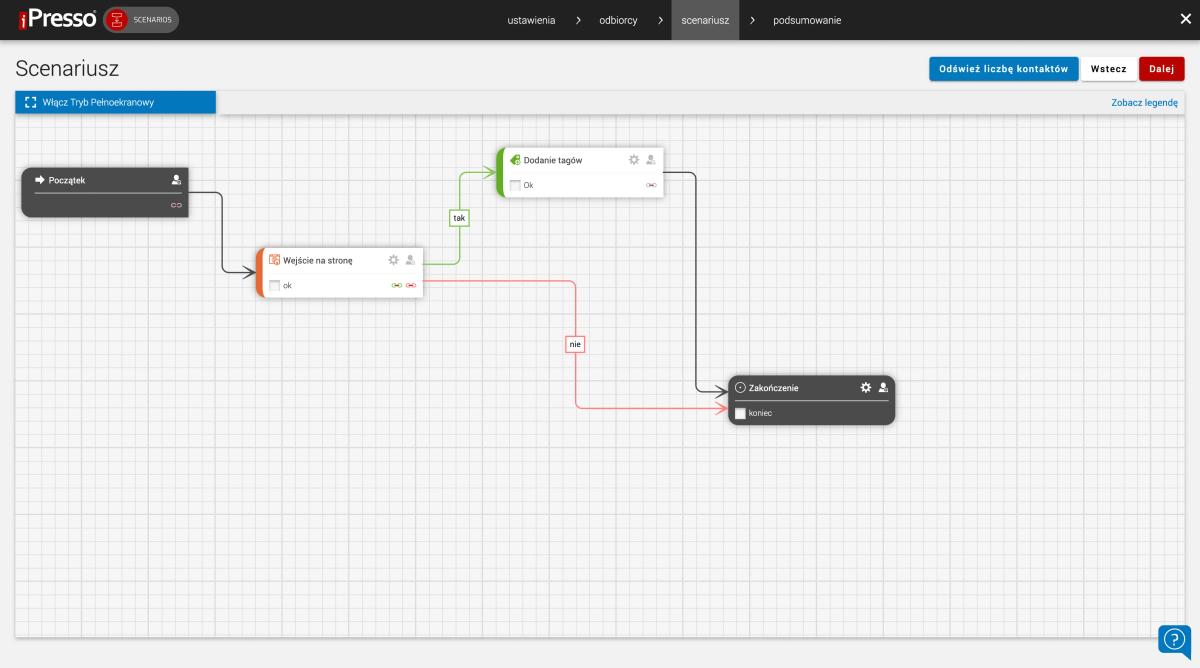Click red link connector on Dodanie tagów node

point(652,185)
